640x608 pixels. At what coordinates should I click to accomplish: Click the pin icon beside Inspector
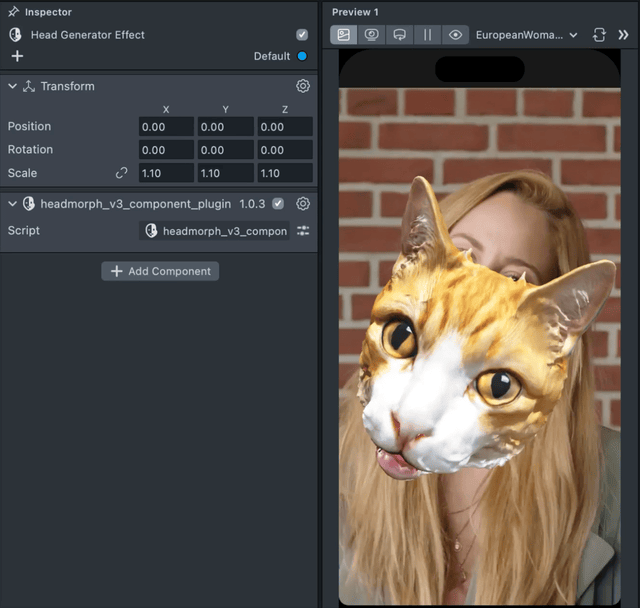click(x=14, y=12)
